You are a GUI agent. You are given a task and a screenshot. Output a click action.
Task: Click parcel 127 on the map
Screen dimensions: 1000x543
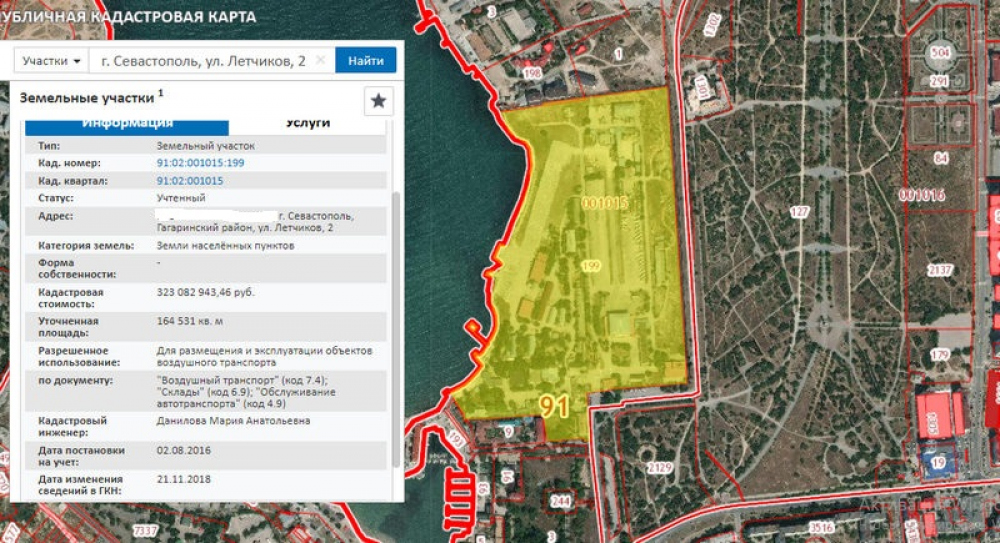pos(798,212)
